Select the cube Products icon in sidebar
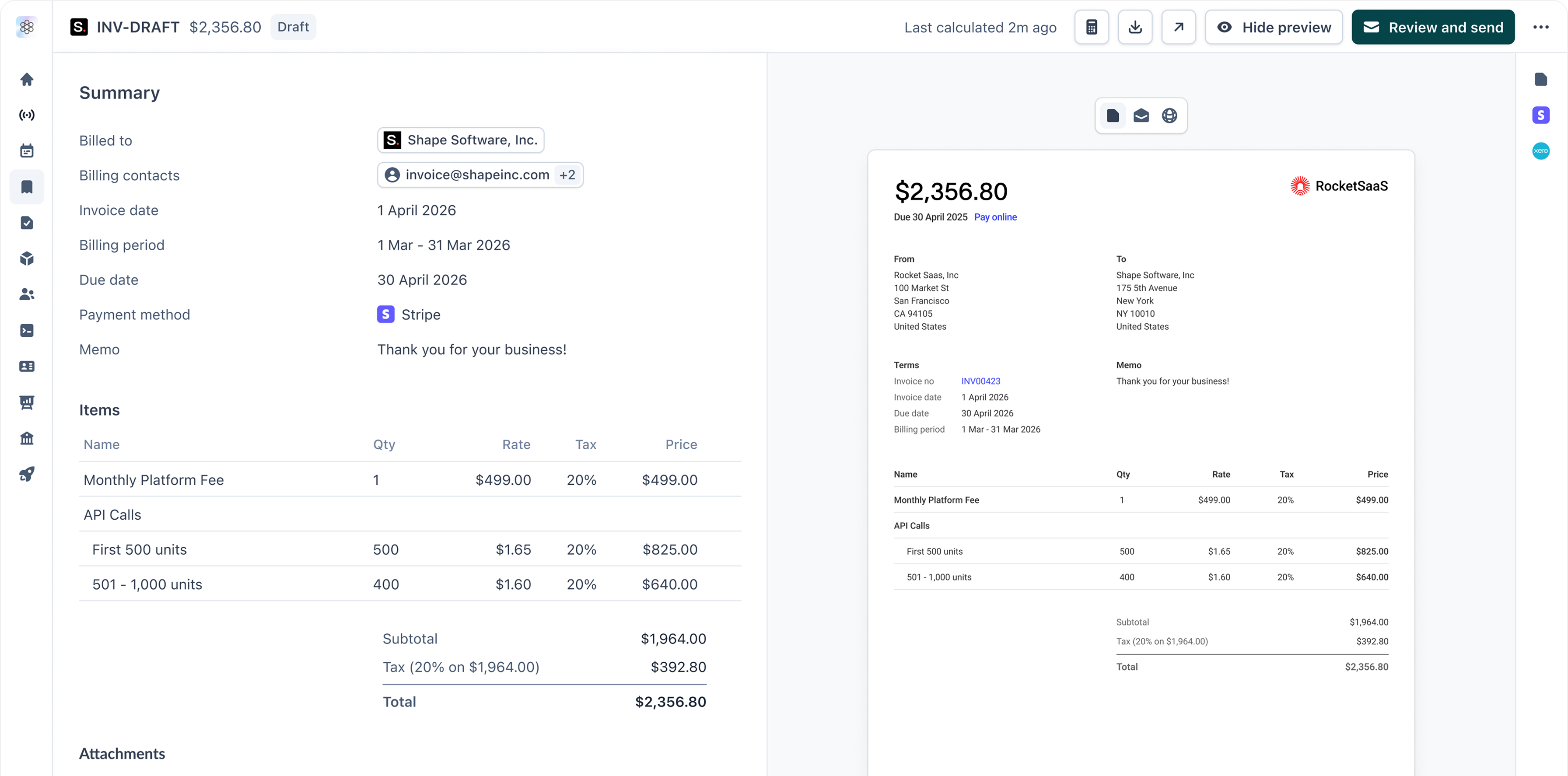Image resolution: width=1568 pixels, height=776 pixels. point(26,258)
